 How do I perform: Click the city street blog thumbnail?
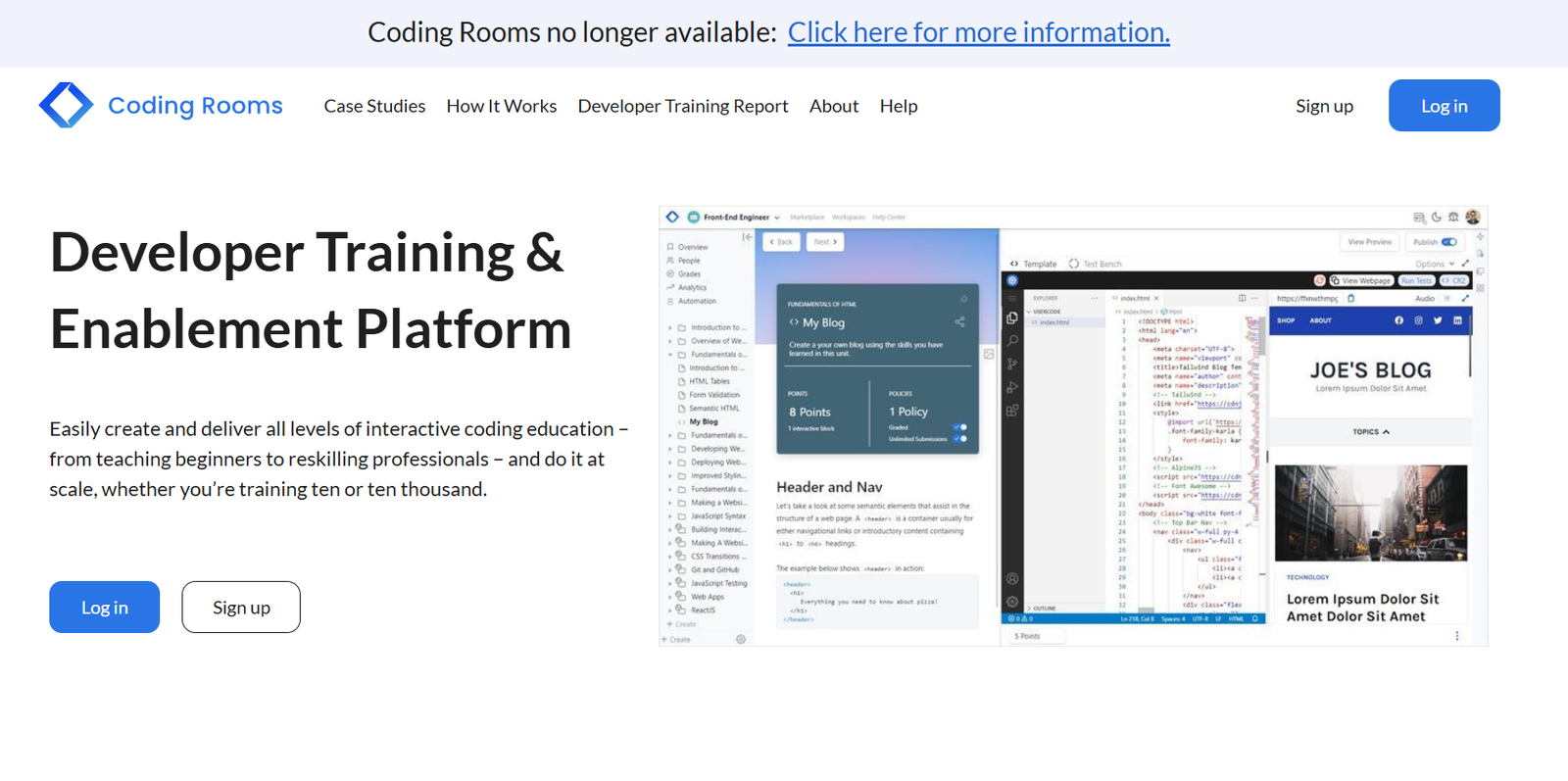tap(1370, 513)
